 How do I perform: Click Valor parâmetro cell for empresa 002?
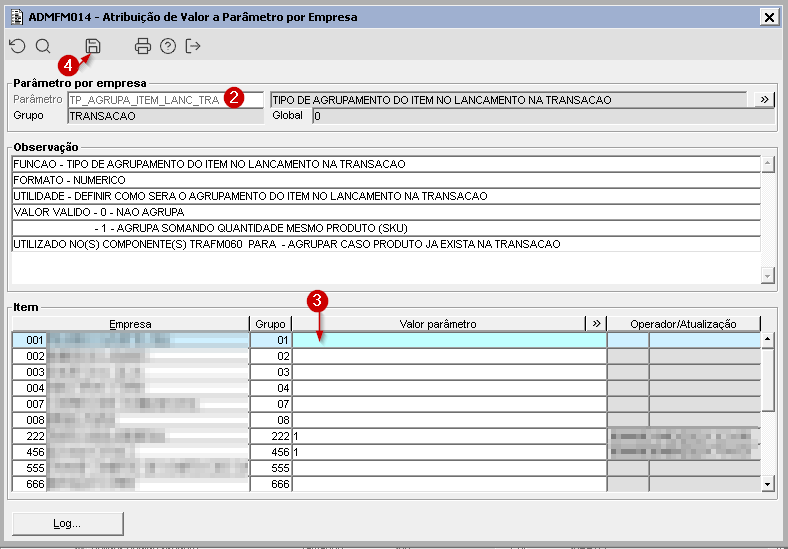[449, 356]
